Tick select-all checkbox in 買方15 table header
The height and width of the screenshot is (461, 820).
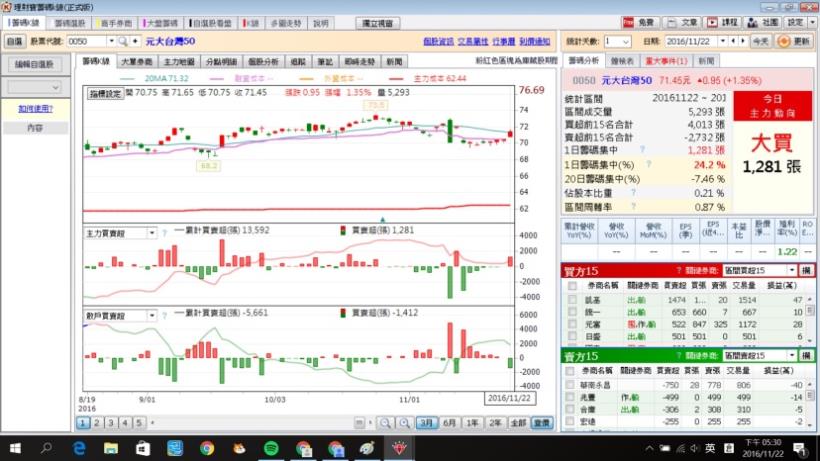[572, 286]
